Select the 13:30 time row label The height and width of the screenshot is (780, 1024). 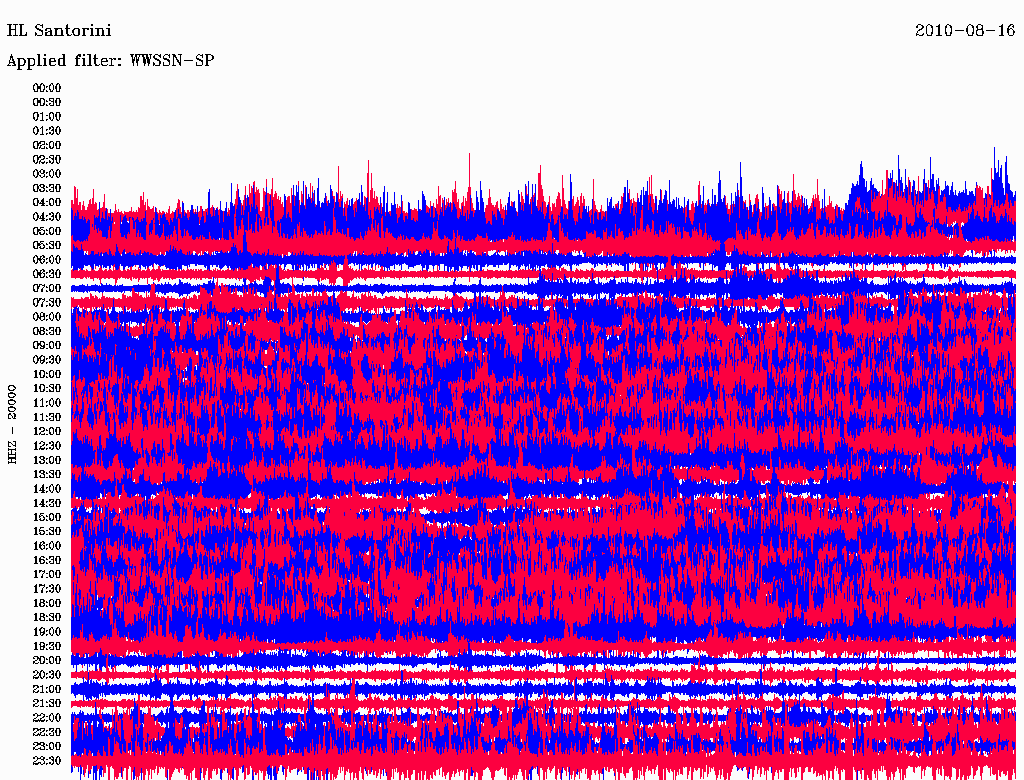tap(47, 475)
